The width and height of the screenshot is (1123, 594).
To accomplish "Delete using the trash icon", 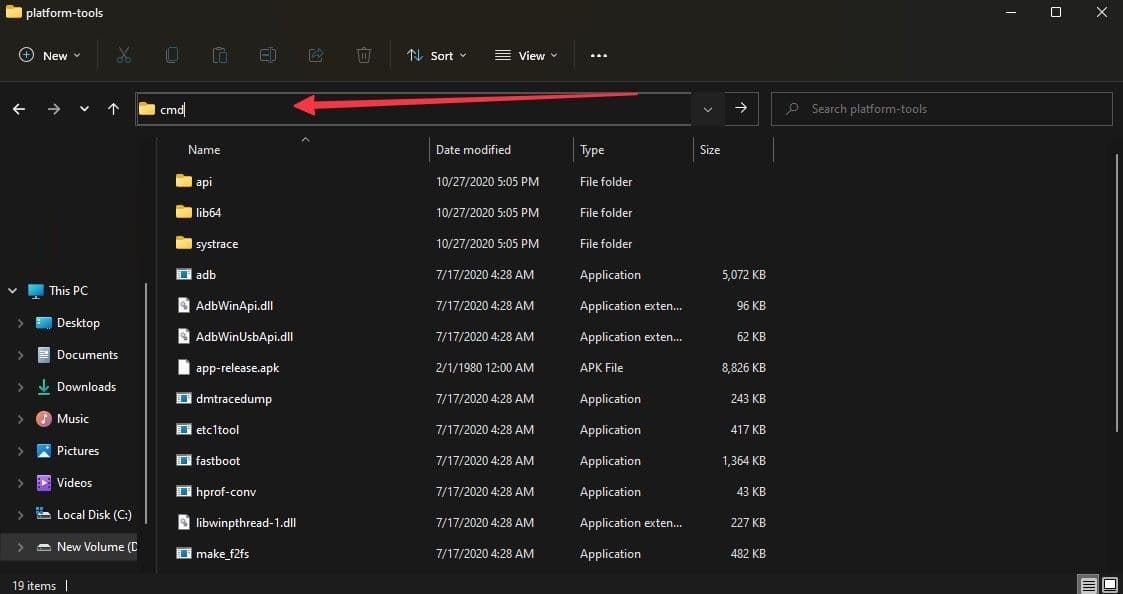I will coord(363,55).
